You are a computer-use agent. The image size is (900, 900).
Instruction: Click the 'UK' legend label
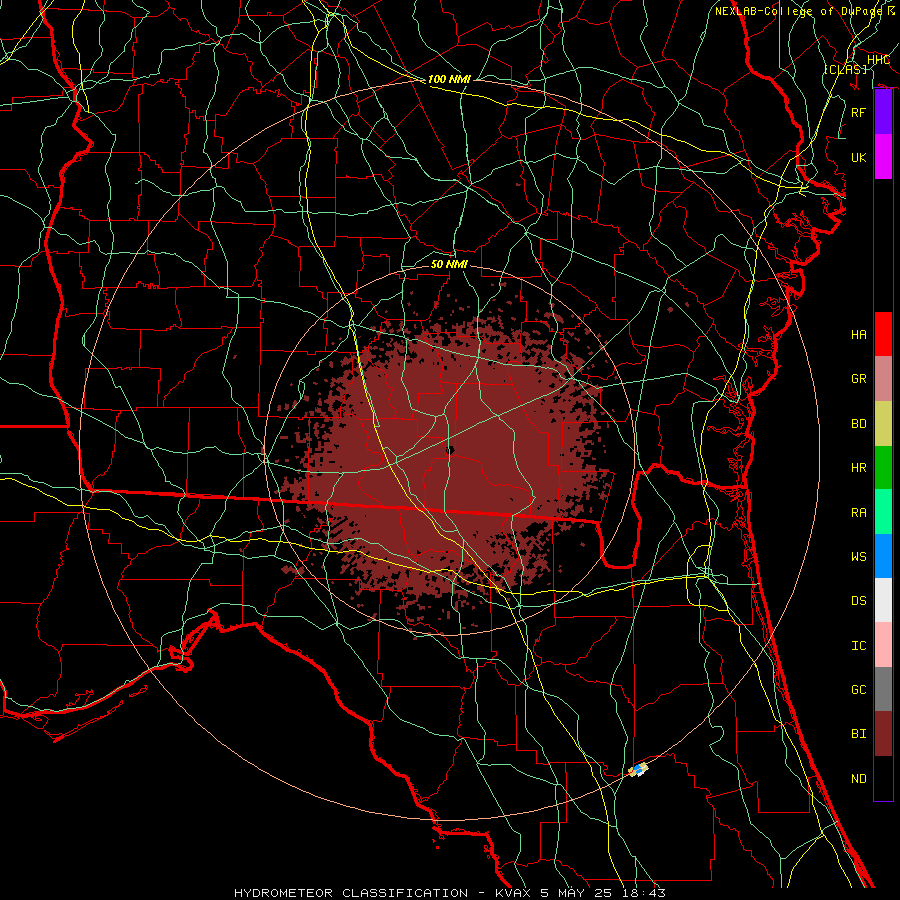point(859,157)
